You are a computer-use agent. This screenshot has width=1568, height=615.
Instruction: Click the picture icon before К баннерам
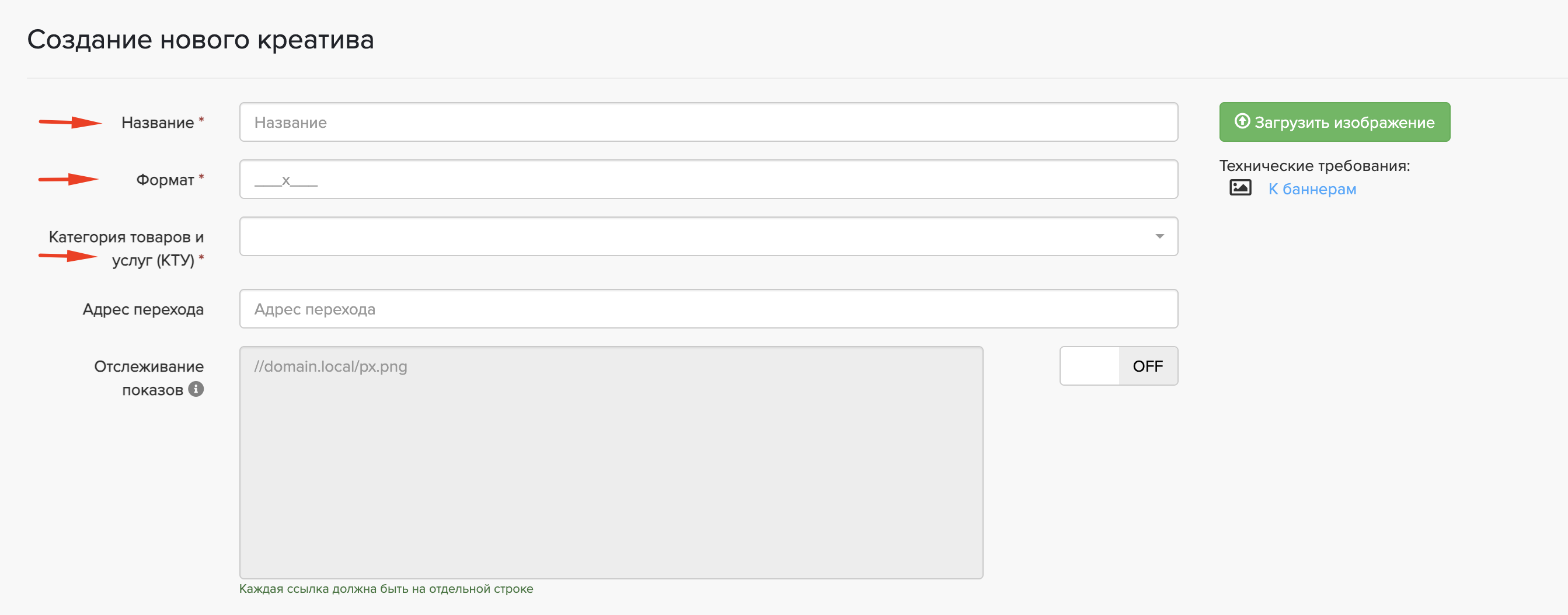pos(1240,188)
